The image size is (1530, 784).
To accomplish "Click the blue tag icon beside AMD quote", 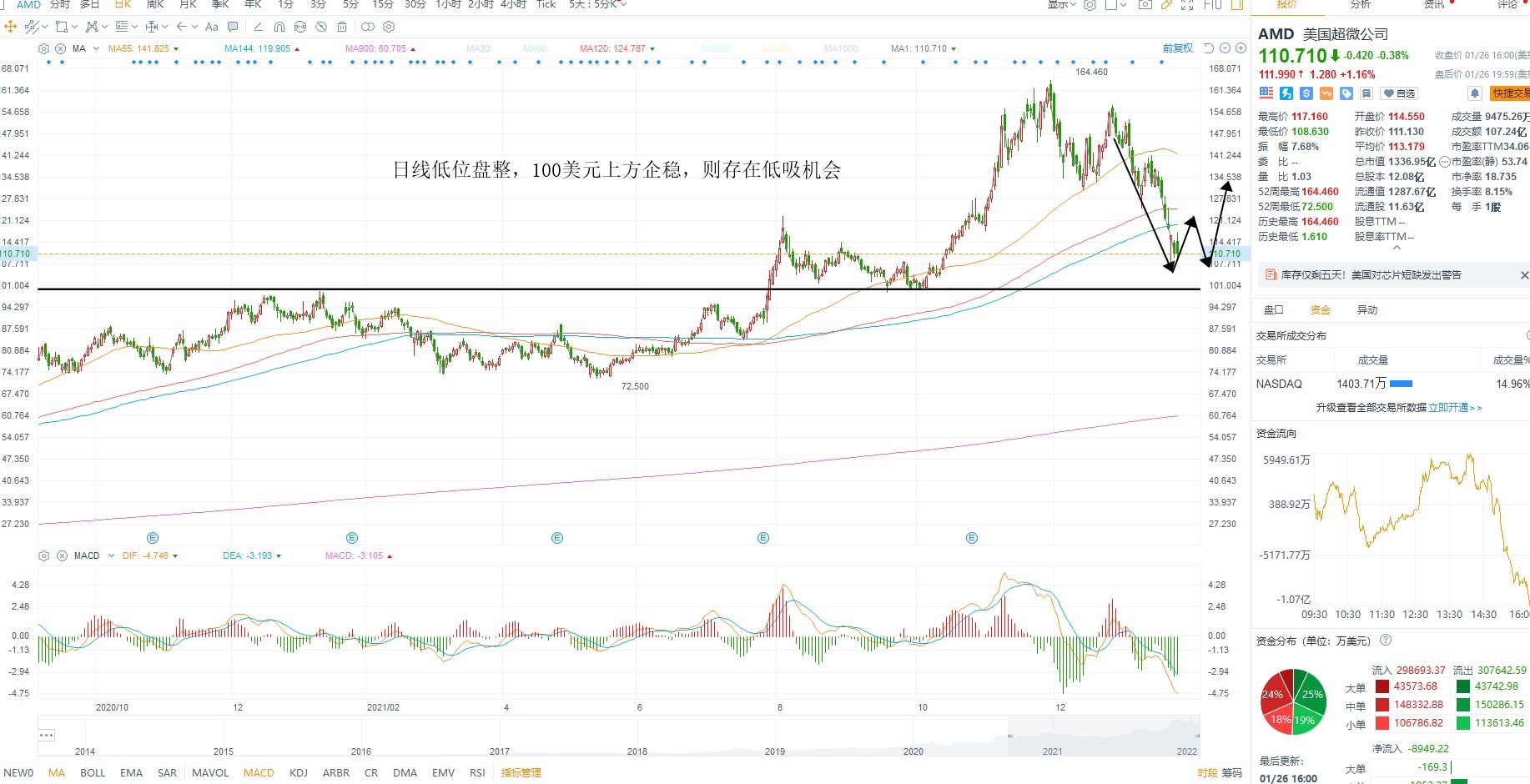I will pos(1346,93).
